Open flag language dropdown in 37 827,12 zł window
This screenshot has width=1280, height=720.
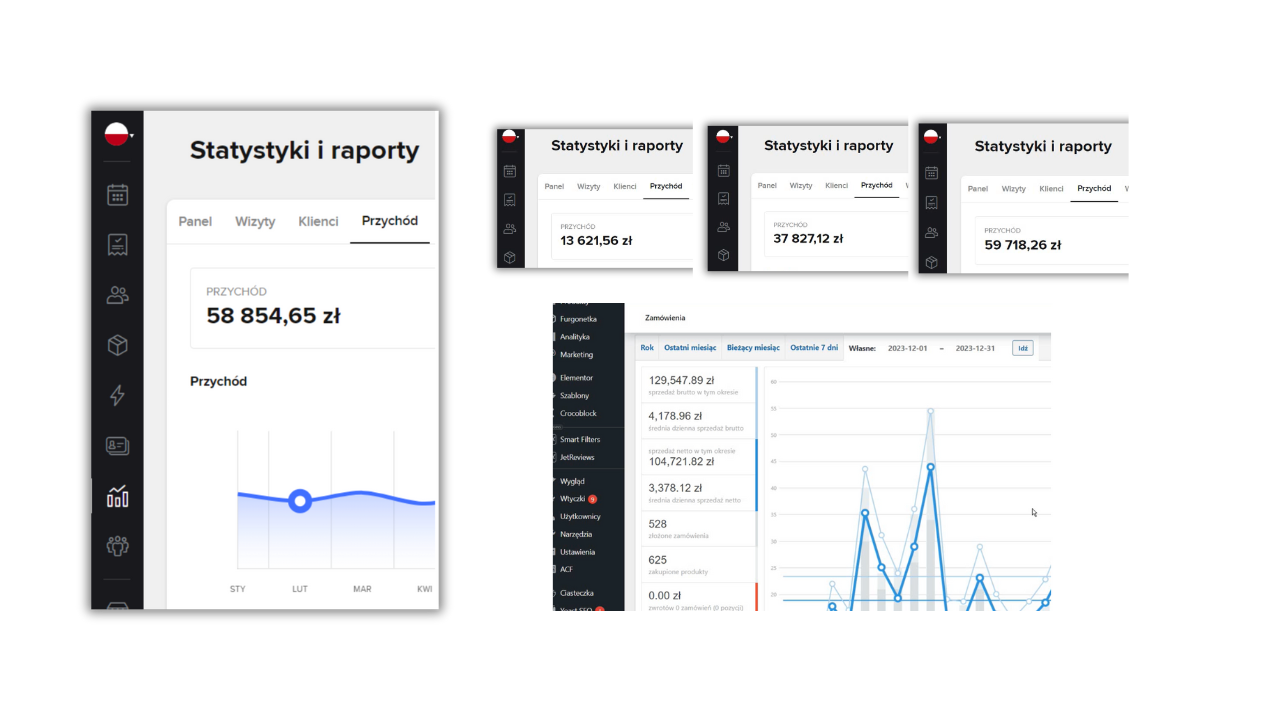coord(722,137)
